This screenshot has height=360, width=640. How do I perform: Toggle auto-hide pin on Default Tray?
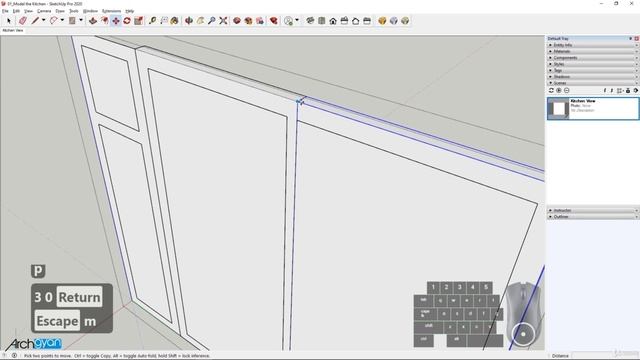[x=631, y=38]
